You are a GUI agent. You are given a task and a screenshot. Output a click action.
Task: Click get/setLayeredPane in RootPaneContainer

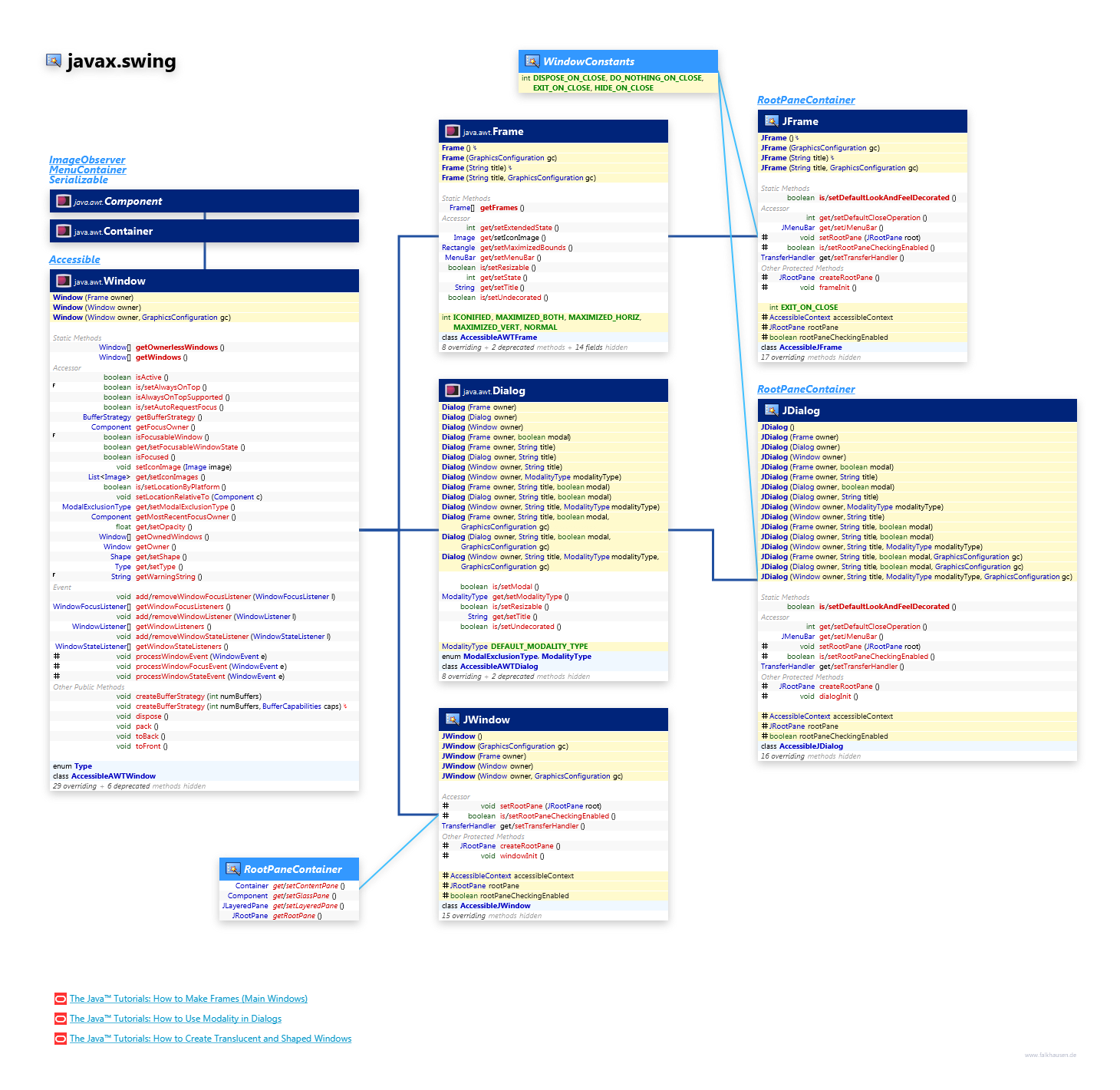pyautogui.click(x=305, y=906)
